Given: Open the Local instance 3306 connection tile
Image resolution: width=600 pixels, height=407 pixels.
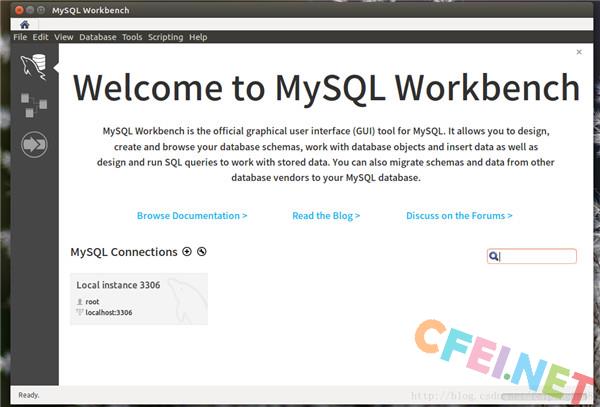Looking at the screenshot, I should pos(139,299).
